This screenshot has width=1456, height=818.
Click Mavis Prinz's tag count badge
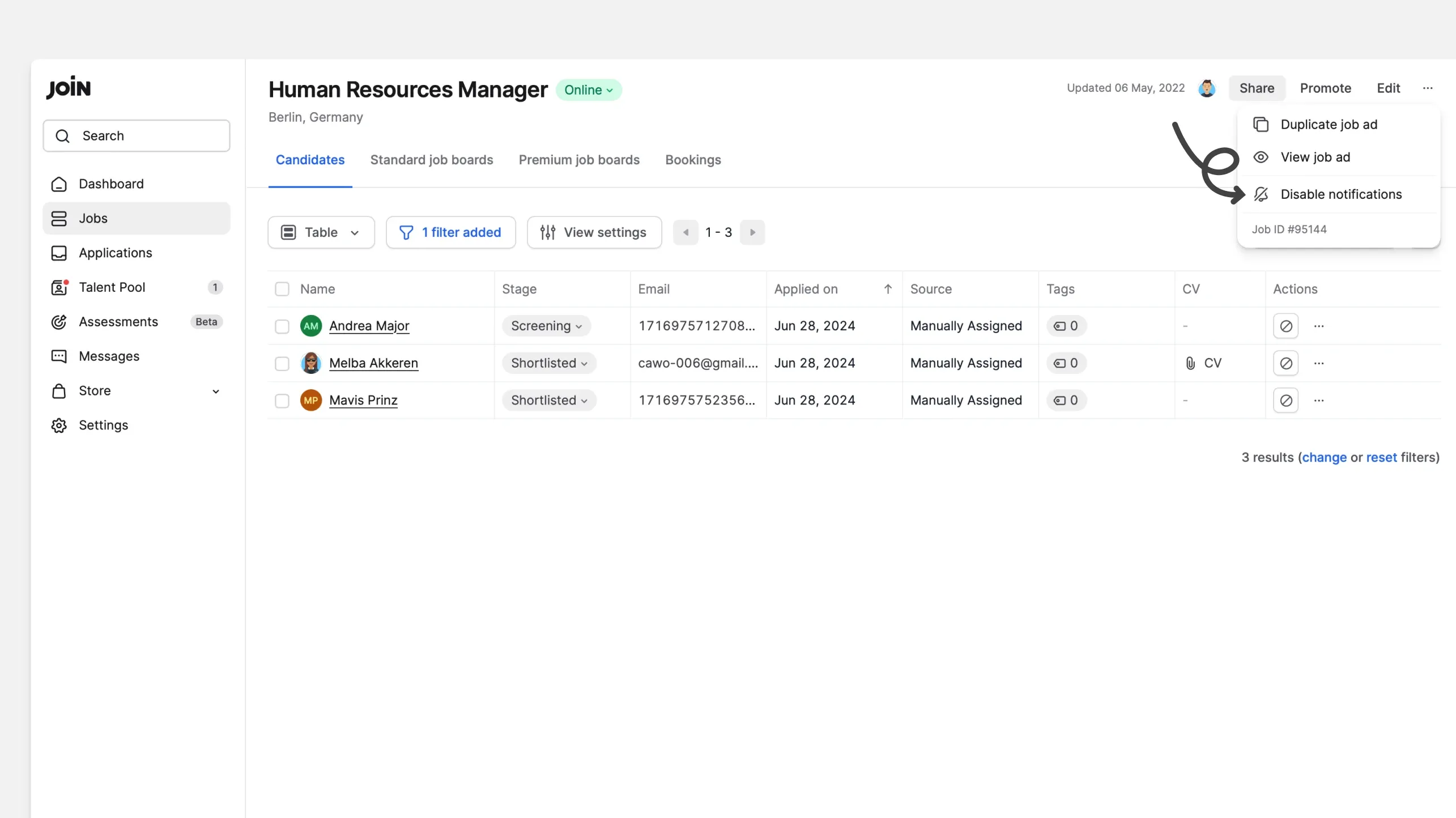(x=1066, y=401)
